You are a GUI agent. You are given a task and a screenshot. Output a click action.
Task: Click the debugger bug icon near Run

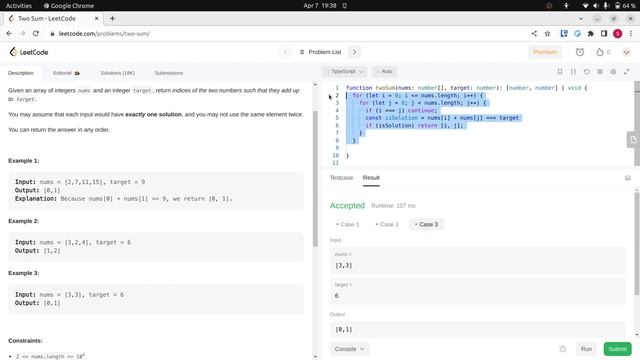click(562, 349)
